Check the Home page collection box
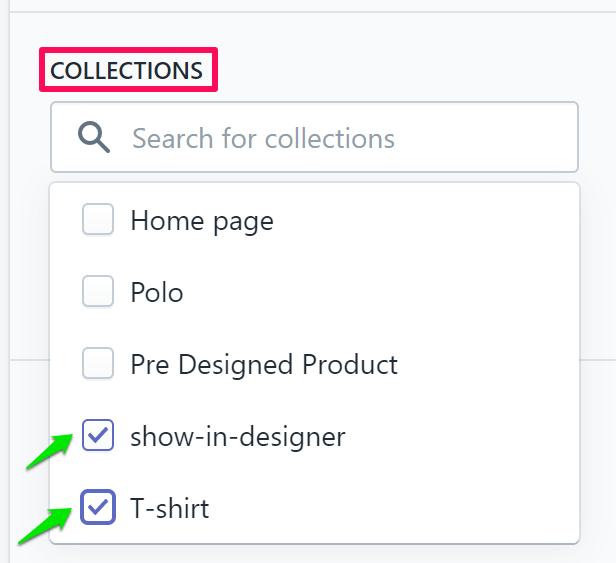The width and height of the screenshot is (616, 563). coord(98,220)
